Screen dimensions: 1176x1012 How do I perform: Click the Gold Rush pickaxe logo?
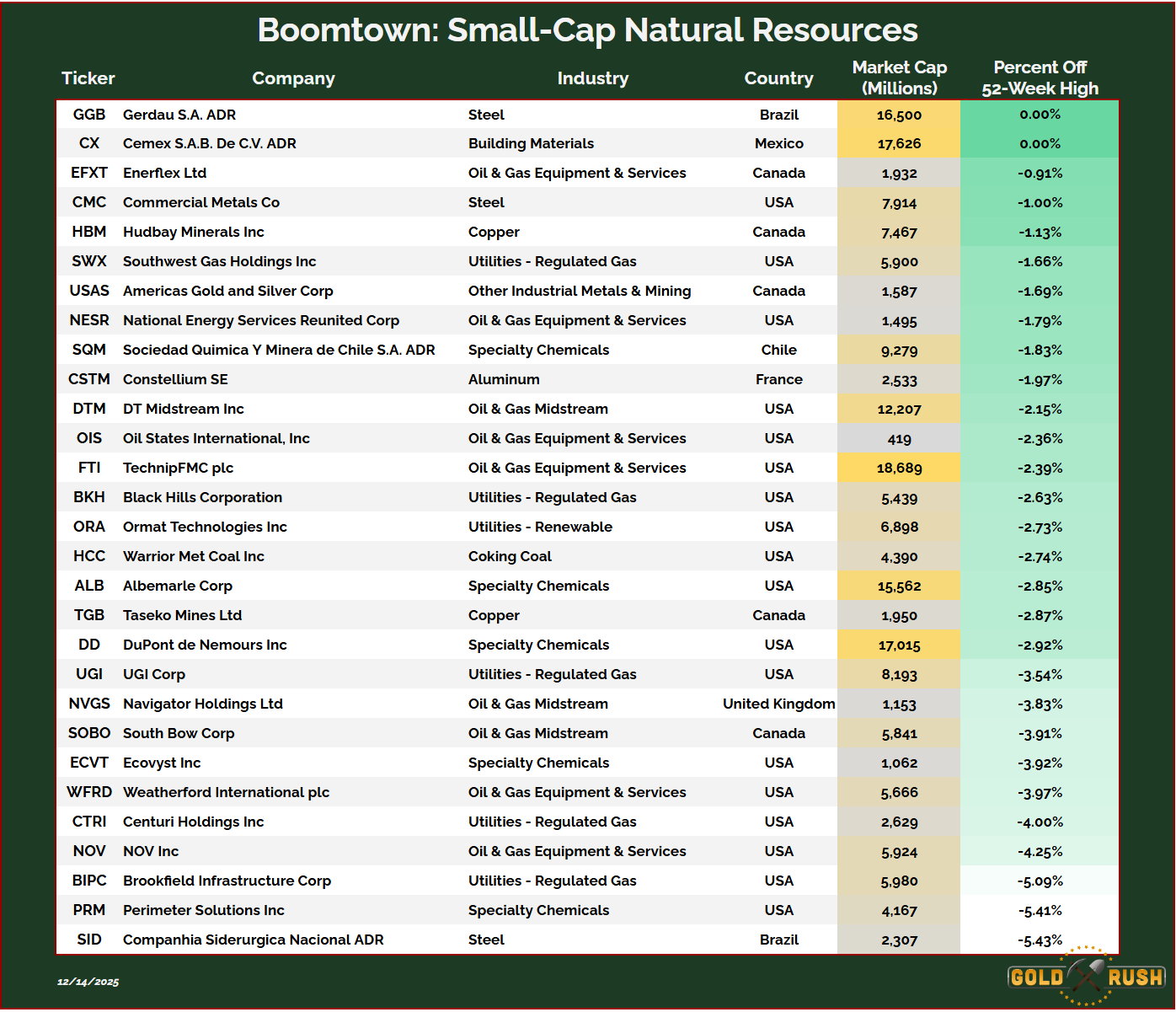click(1086, 977)
